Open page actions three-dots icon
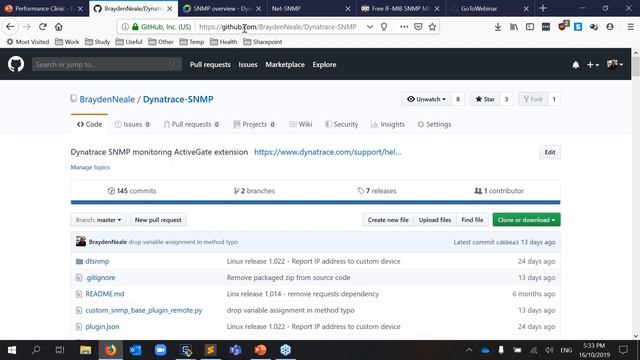 [x=404, y=27]
